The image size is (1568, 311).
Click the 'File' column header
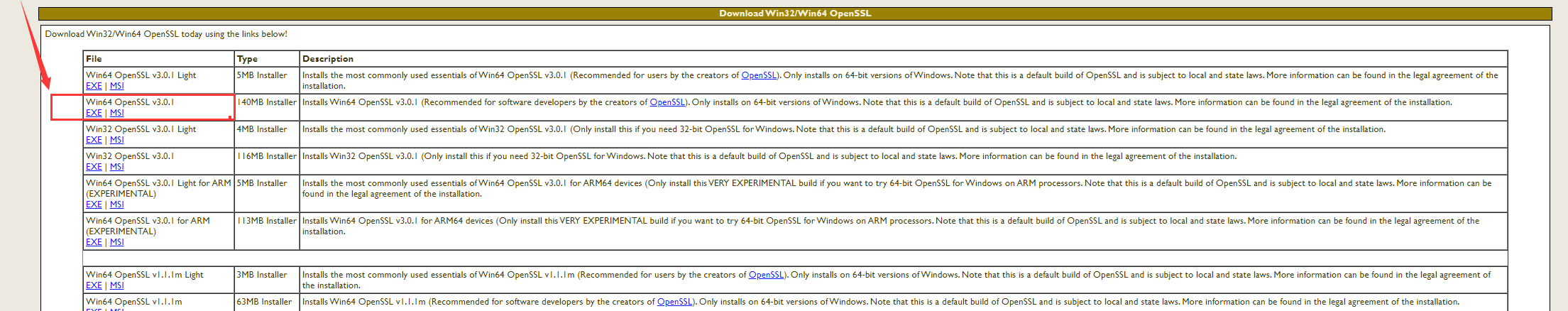coord(94,59)
